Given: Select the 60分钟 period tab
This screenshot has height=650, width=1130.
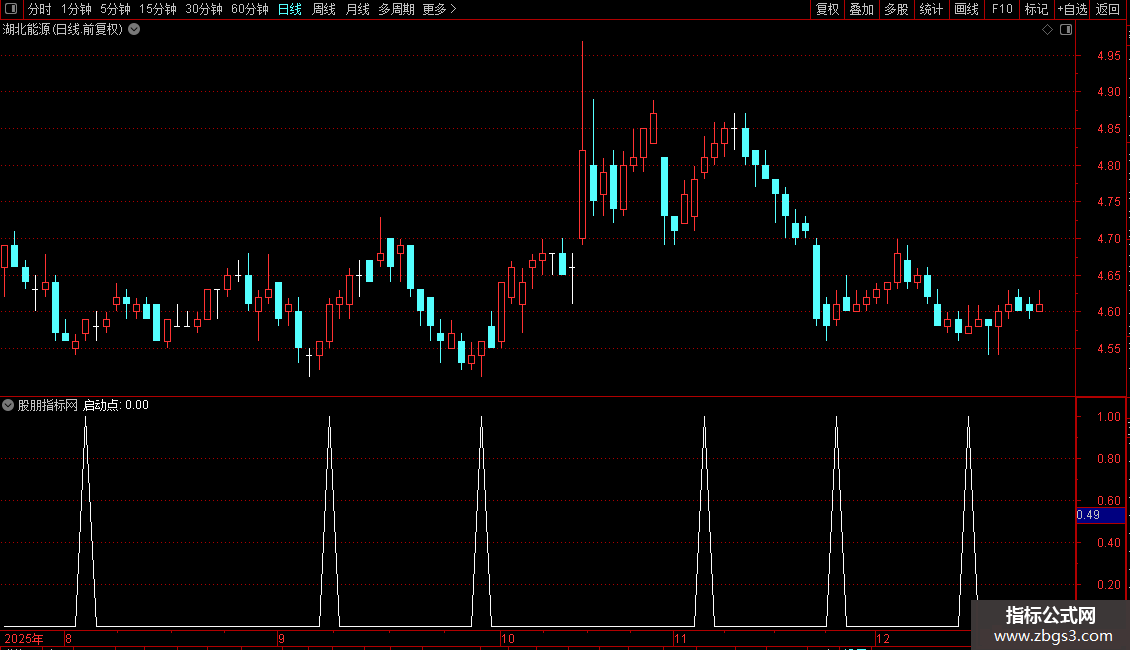Looking at the screenshot, I should pyautogui.click(x=250, y=9).
